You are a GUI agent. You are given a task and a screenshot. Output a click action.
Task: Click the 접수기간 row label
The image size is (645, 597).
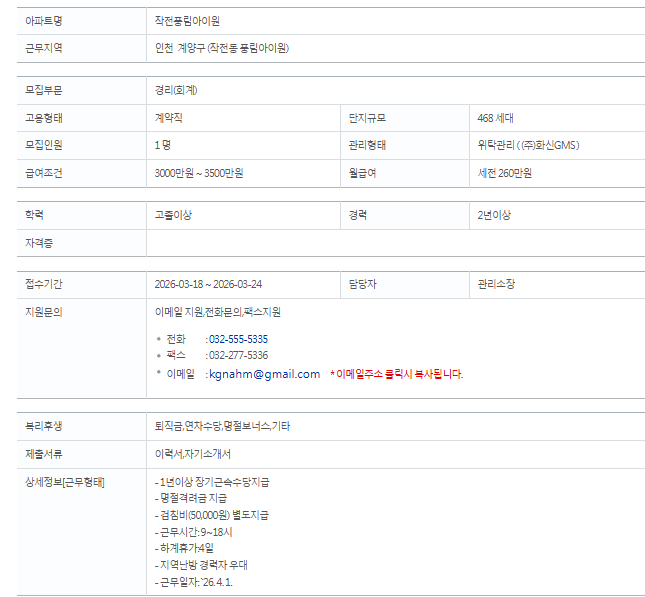click(x=44, y=284)
